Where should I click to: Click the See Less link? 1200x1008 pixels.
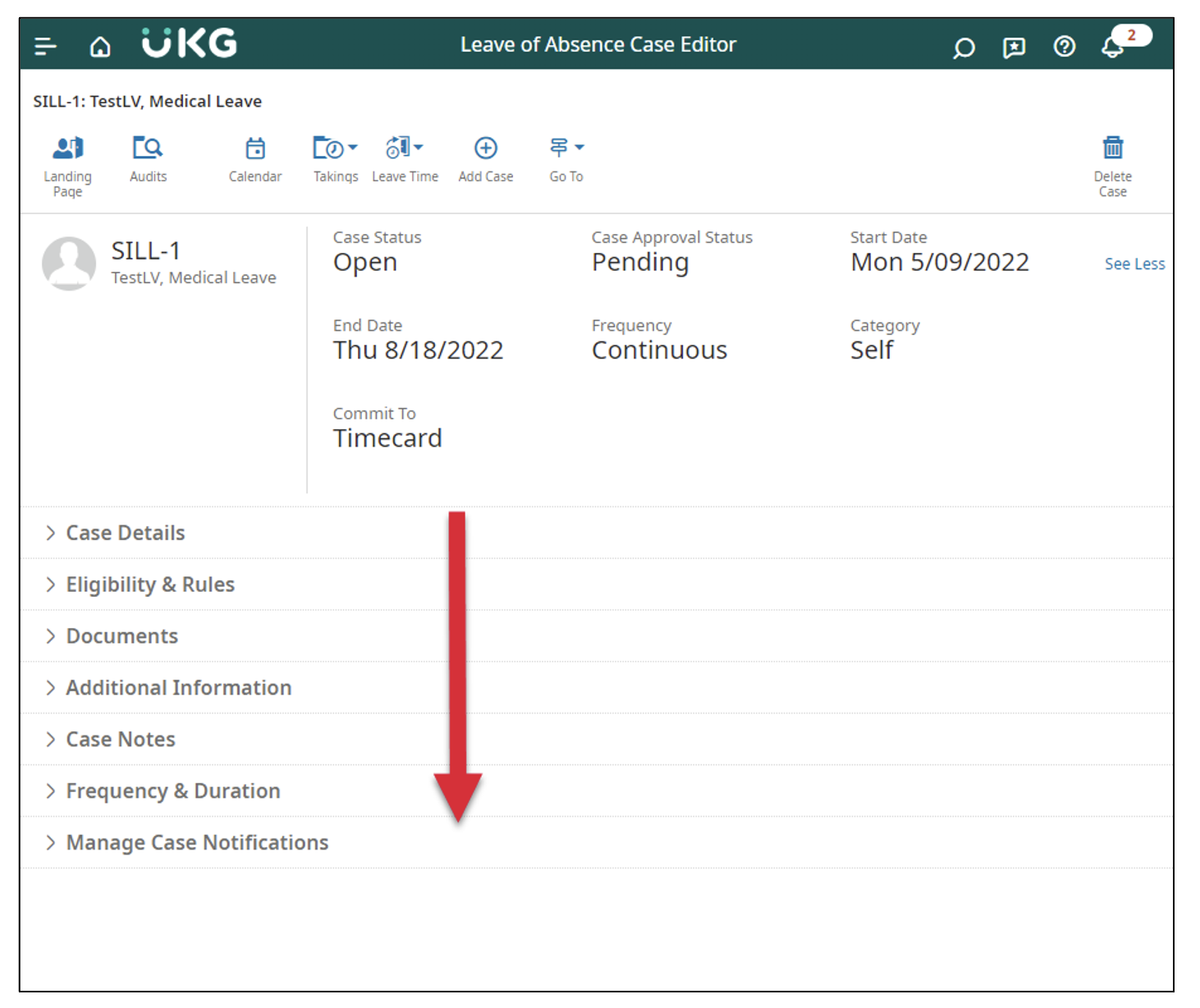point(1135,263)
